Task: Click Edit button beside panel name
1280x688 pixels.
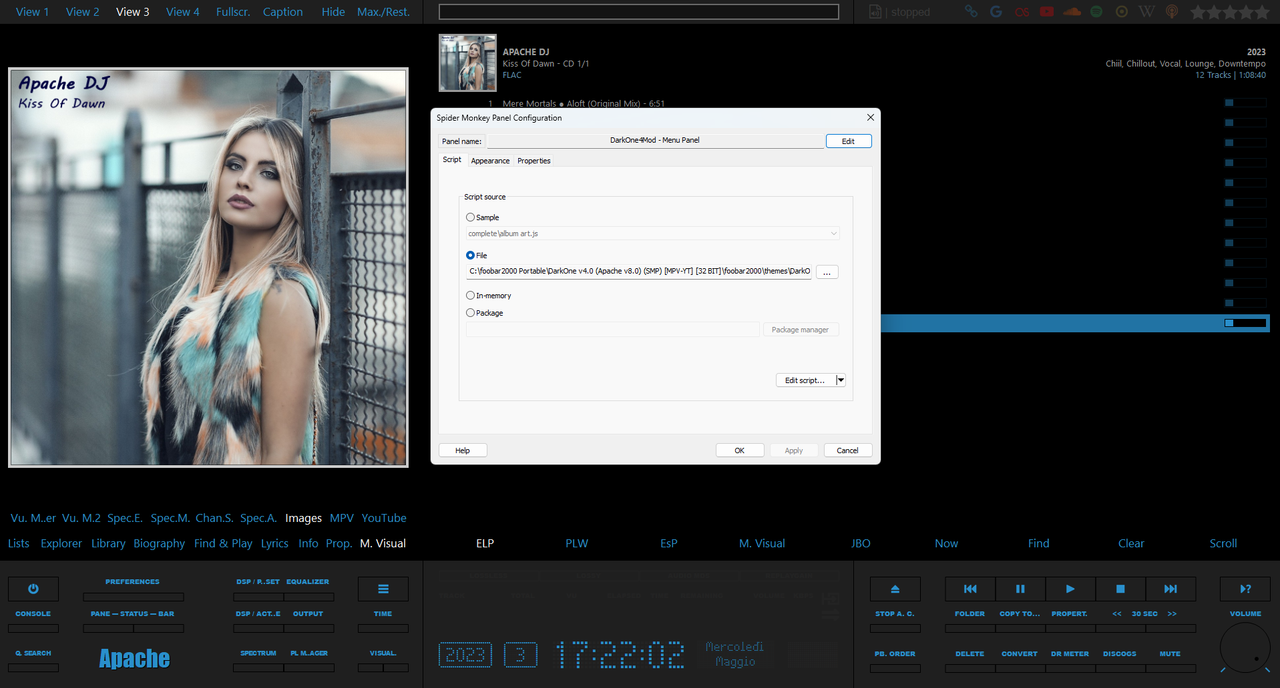Action: coord(848,141)
